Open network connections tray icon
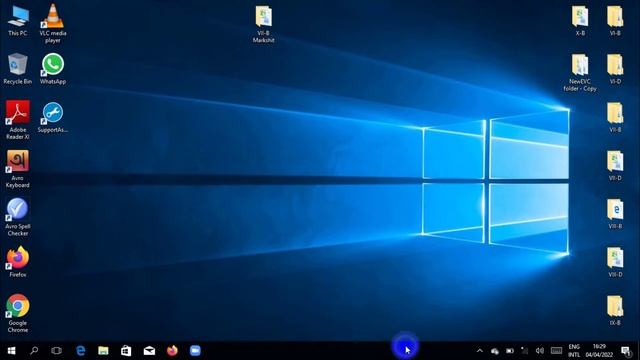640x360 pixels. 524,351
